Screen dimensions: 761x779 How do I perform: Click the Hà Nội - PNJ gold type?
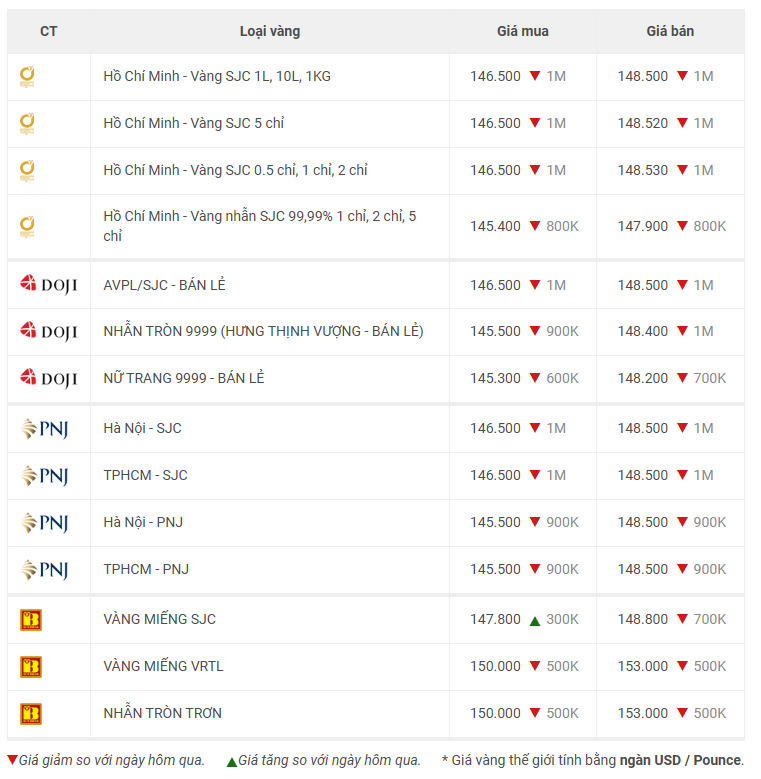coord(143,522)
